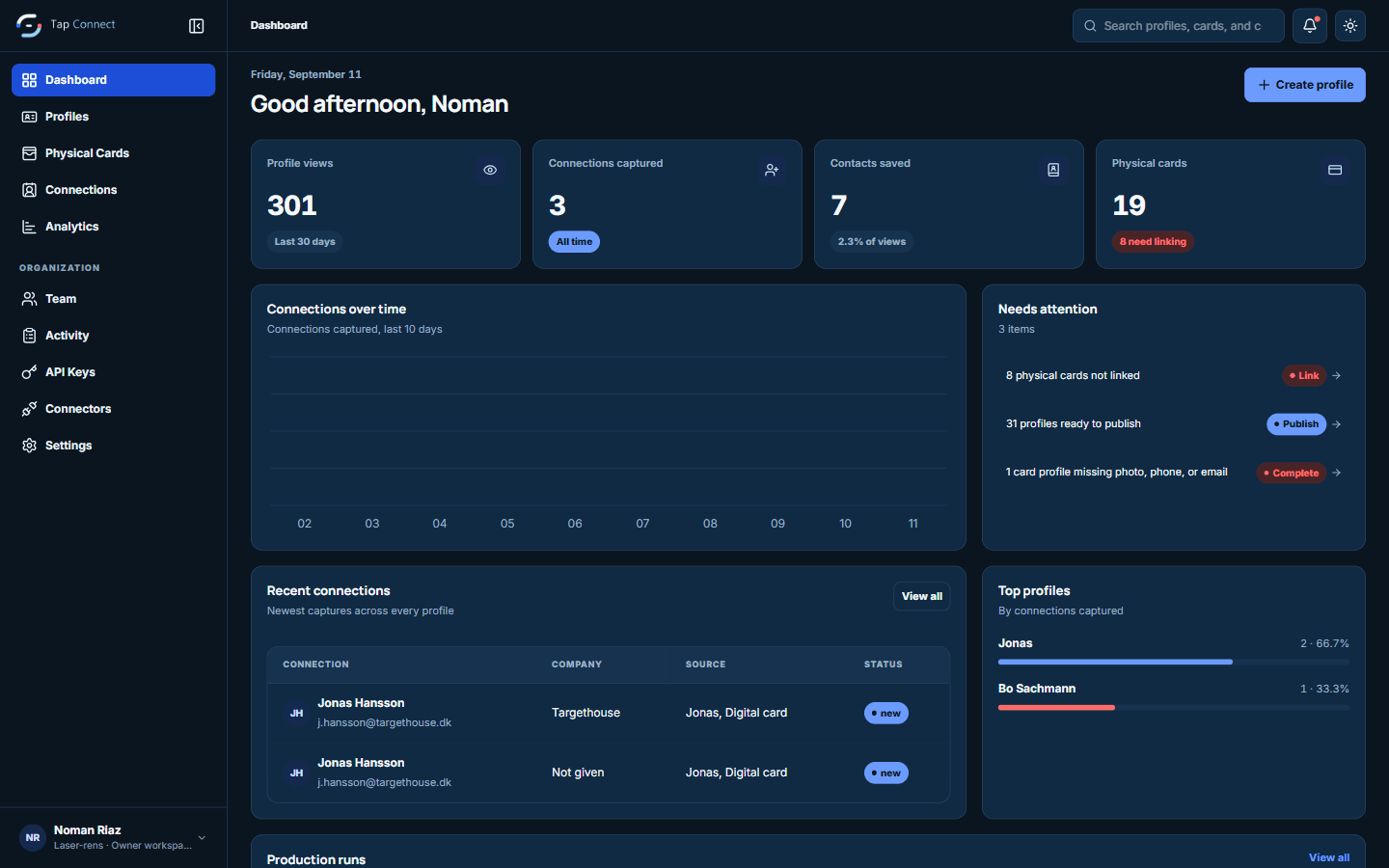Click chart axis label 06
1389x868 pixels.
575,524
